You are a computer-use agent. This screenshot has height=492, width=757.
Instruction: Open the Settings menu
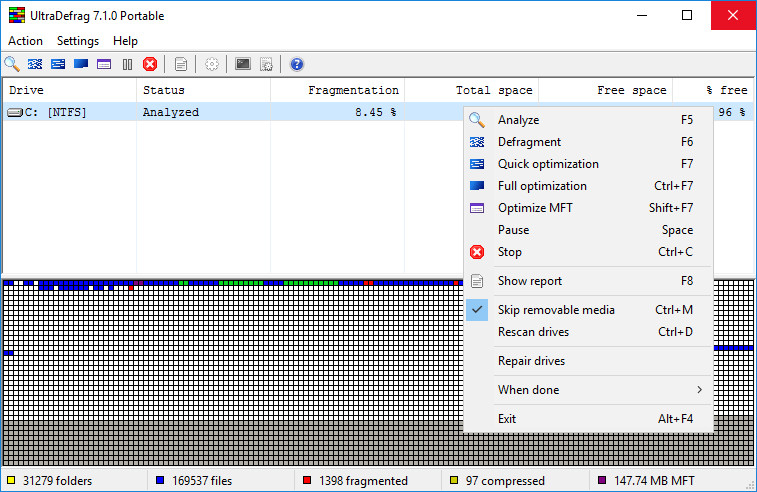click(x=78, y=41)
